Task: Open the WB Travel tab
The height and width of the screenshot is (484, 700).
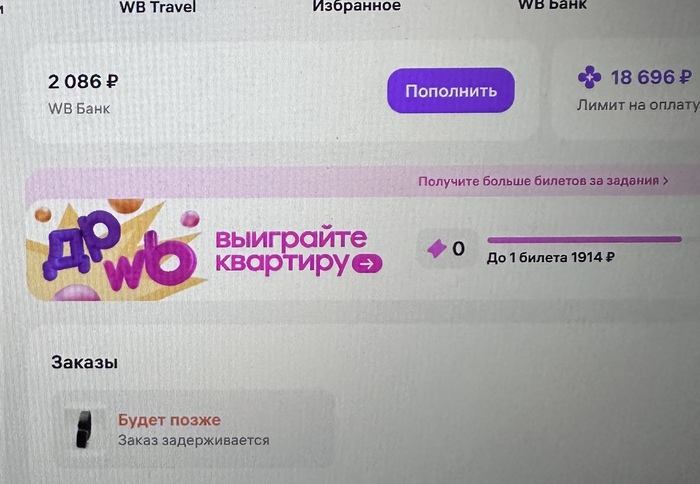Action: coord(158,6)
